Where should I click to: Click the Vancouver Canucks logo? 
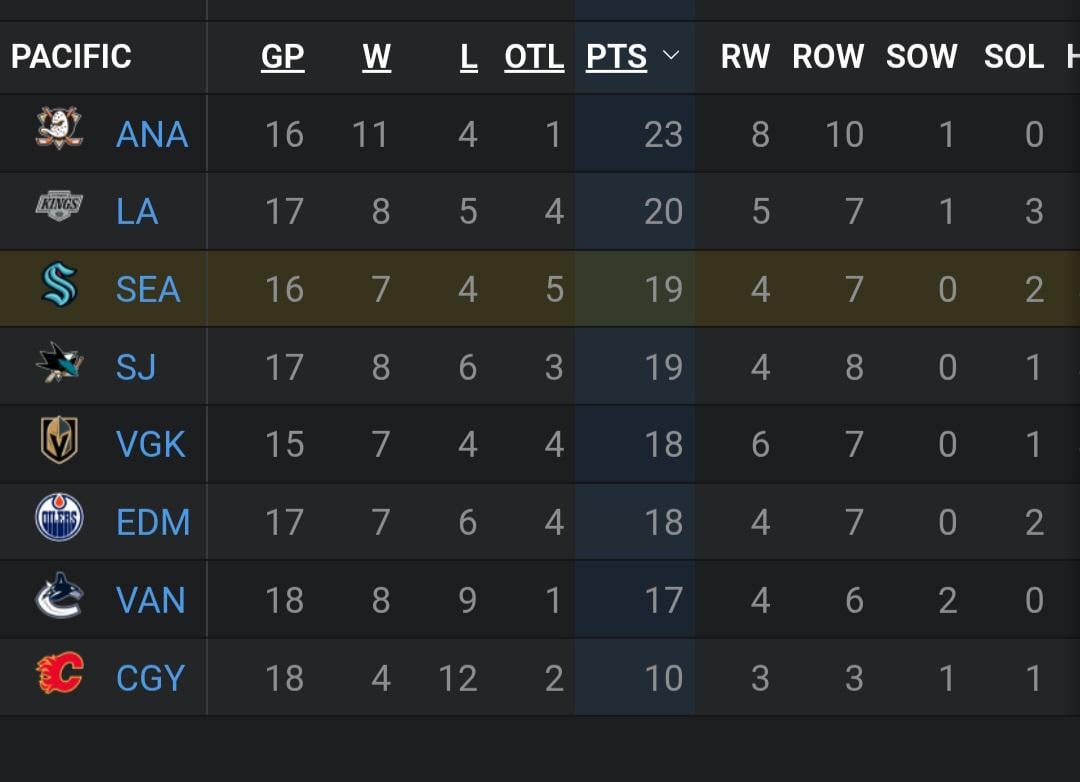point(62,600)
